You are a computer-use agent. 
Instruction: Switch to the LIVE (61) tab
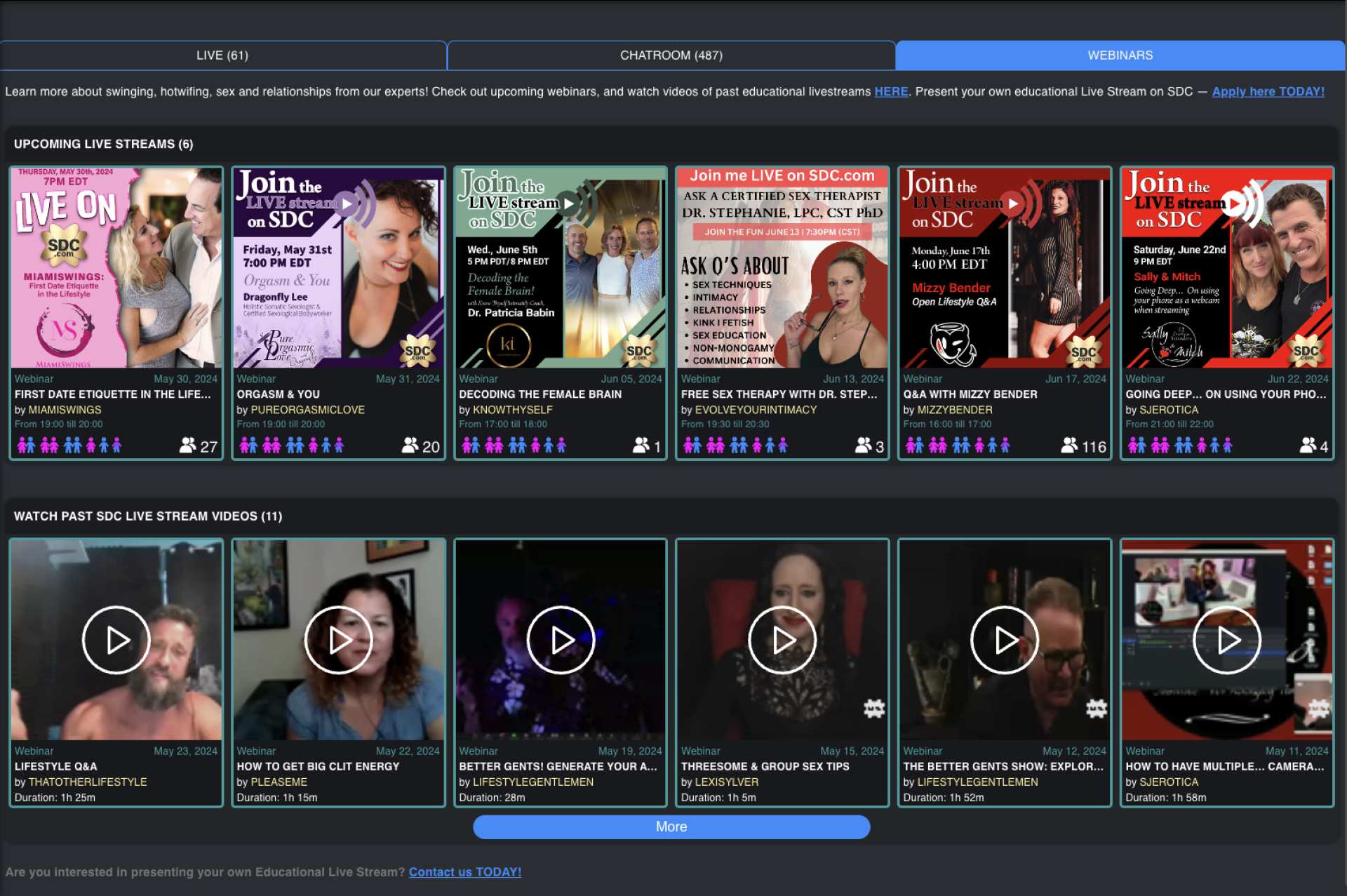[x=222, y=55]
